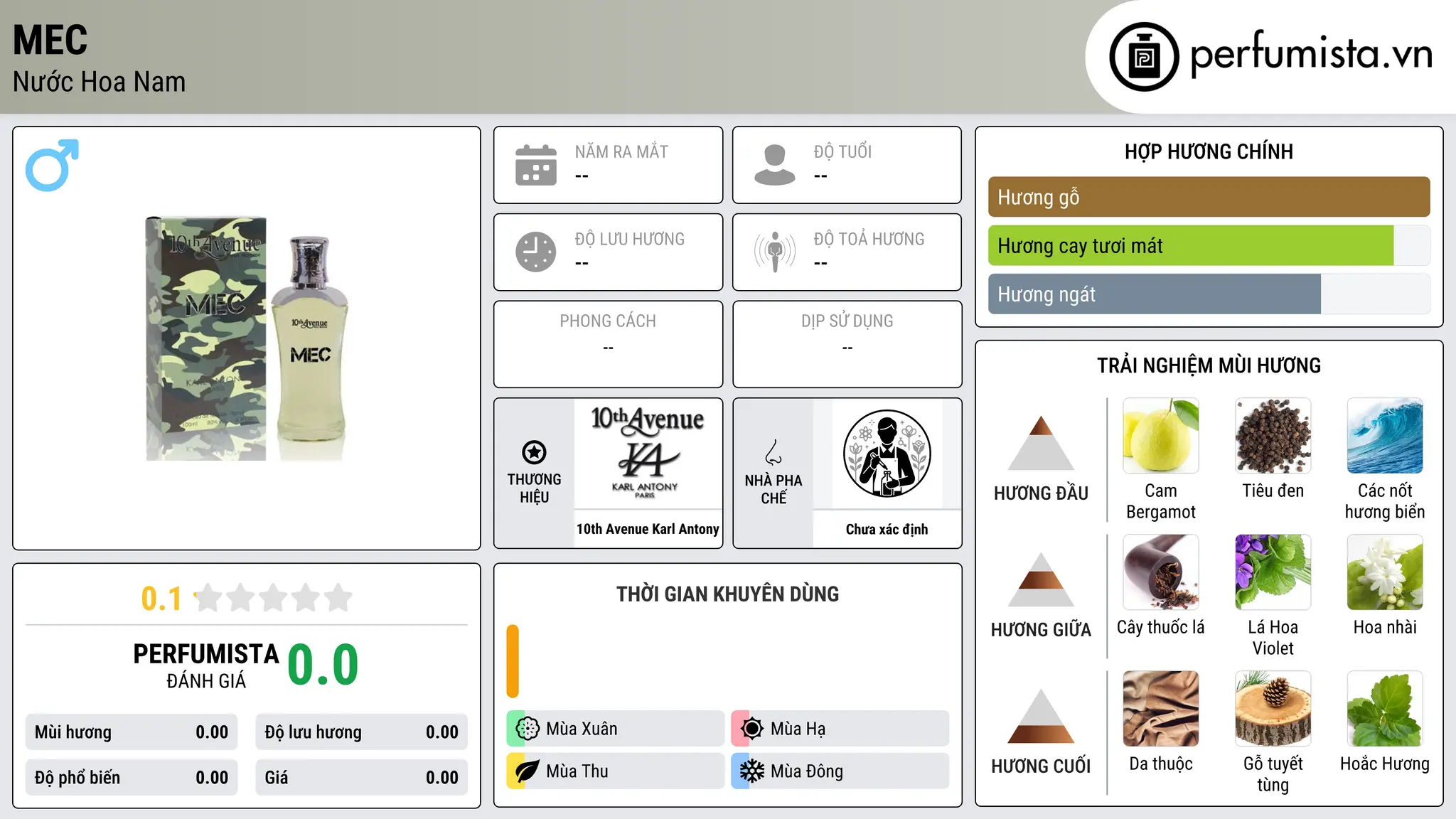The width and height of the screenshot is (1456, 819).
Task: Click the Hương Đầu pyramid icon
Action: 1041,442
